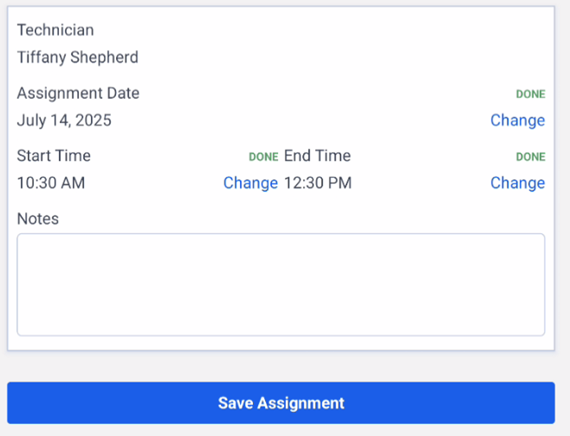The image size is (570, 436).
Task: Click the End Time label
Action: [x=317, y=156]
